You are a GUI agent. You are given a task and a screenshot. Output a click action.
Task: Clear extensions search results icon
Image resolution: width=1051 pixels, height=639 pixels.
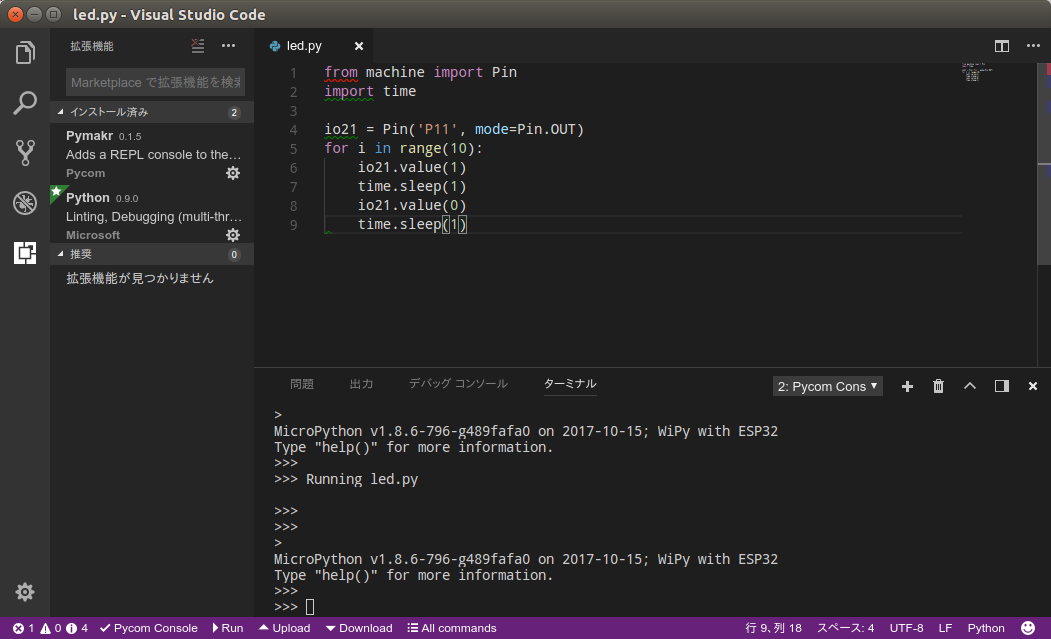pos(198,46)
